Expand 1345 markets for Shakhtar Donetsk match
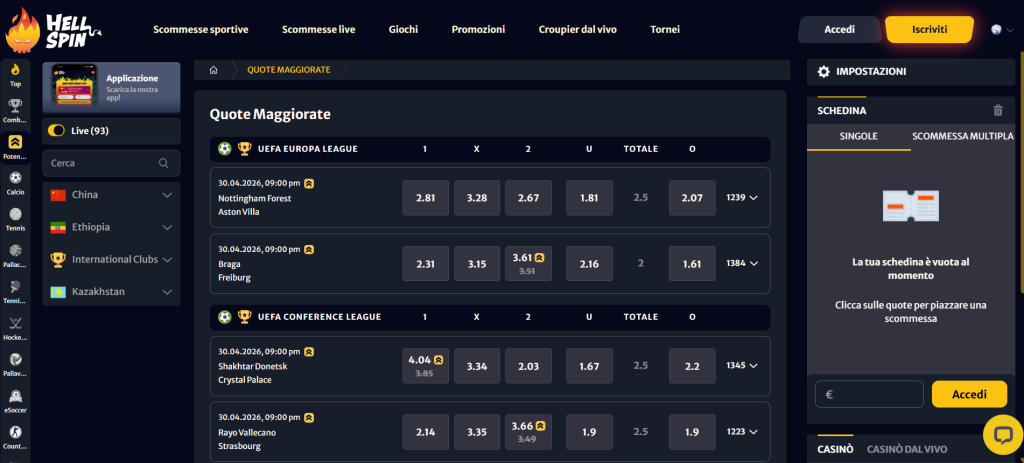Screen dimensions: 1024x463 coord(742,365)
